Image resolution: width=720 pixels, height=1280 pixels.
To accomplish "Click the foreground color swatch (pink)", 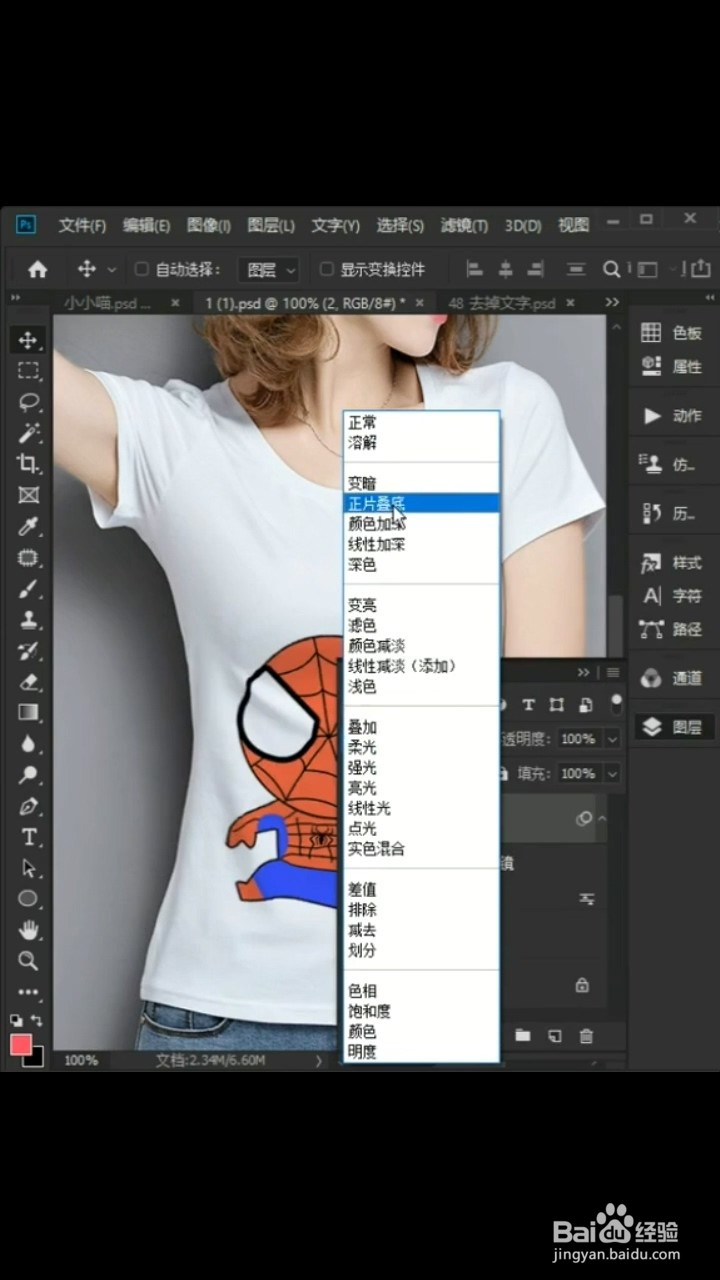I will tap(20, 1044).
